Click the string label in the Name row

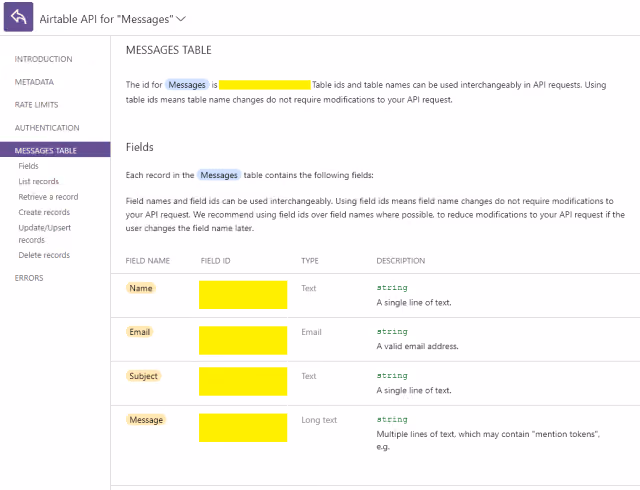pyautogui.click(x=392, y=288)
